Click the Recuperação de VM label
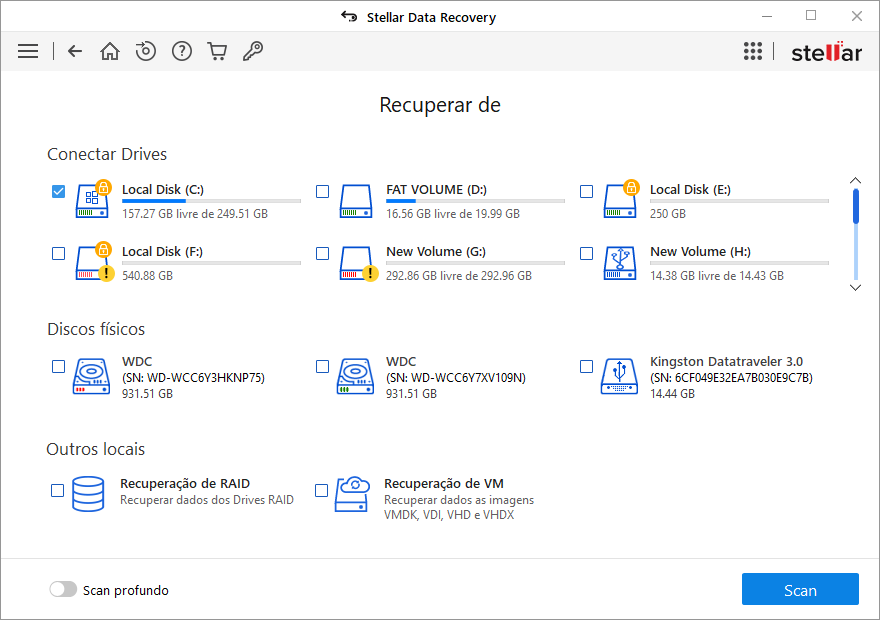 pos(444,484)
